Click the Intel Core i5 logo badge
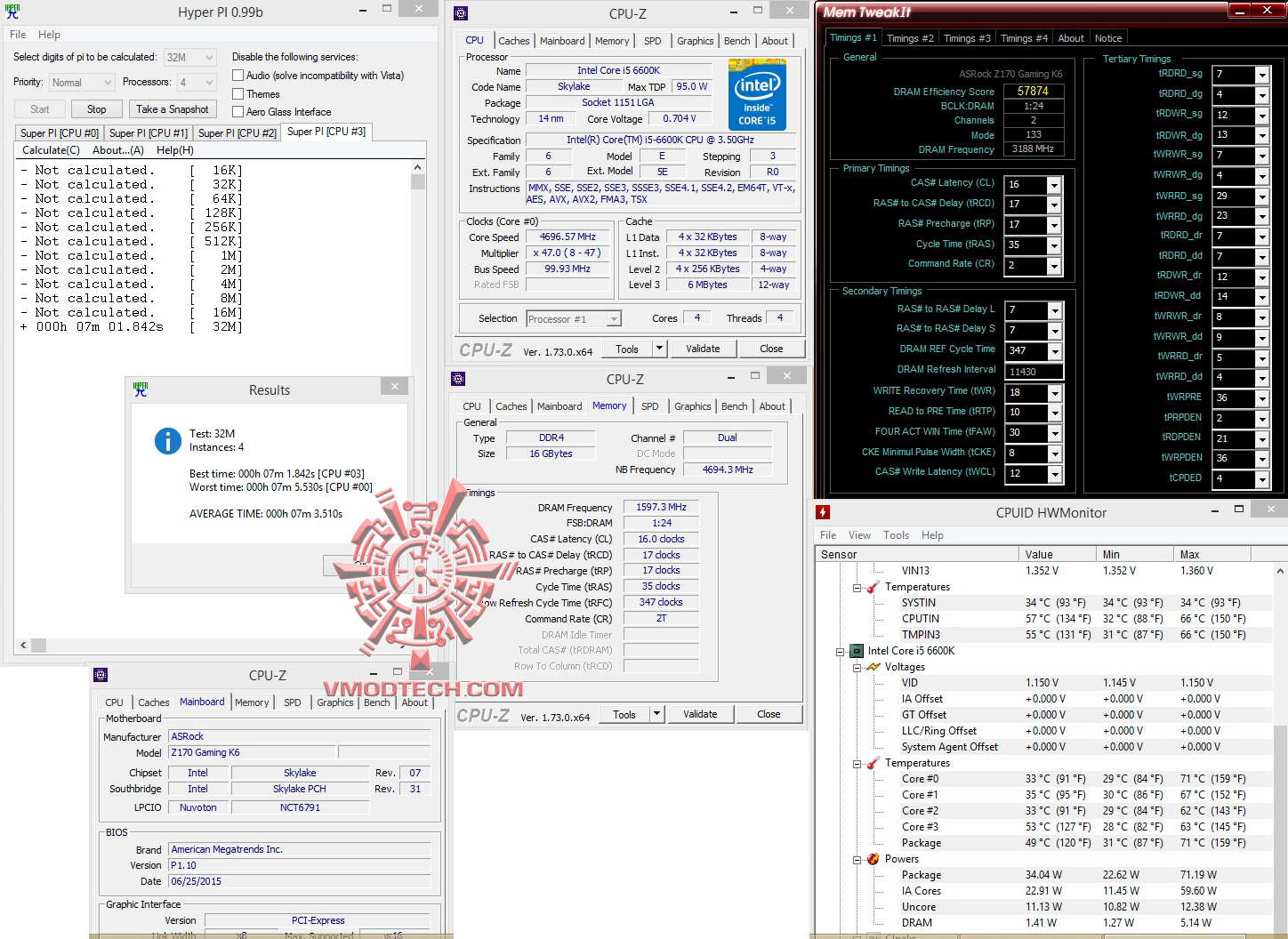The height and width of the screenshot is (939, 1288). pos(756,94)
